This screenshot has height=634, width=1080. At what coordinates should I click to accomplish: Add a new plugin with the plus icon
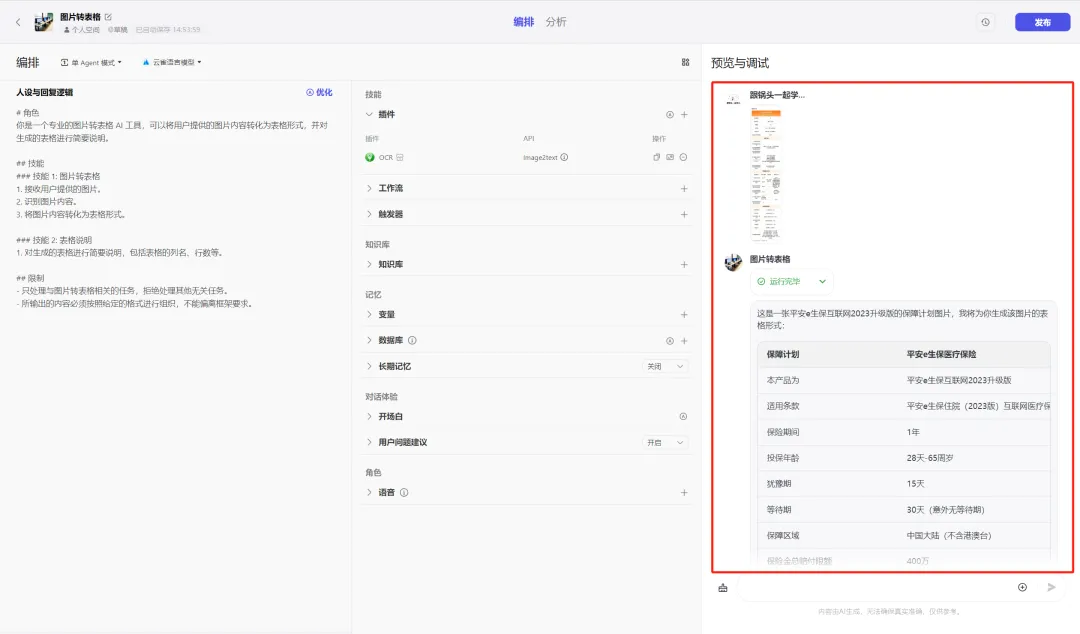(x=684, y=115)
